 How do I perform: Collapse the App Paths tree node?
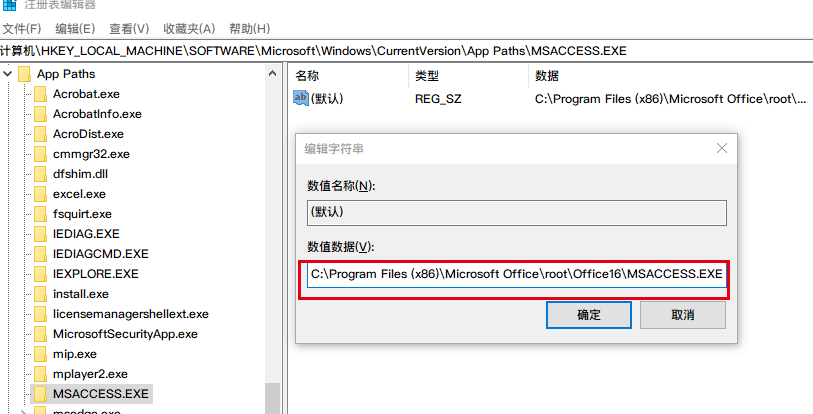(7, 74)
